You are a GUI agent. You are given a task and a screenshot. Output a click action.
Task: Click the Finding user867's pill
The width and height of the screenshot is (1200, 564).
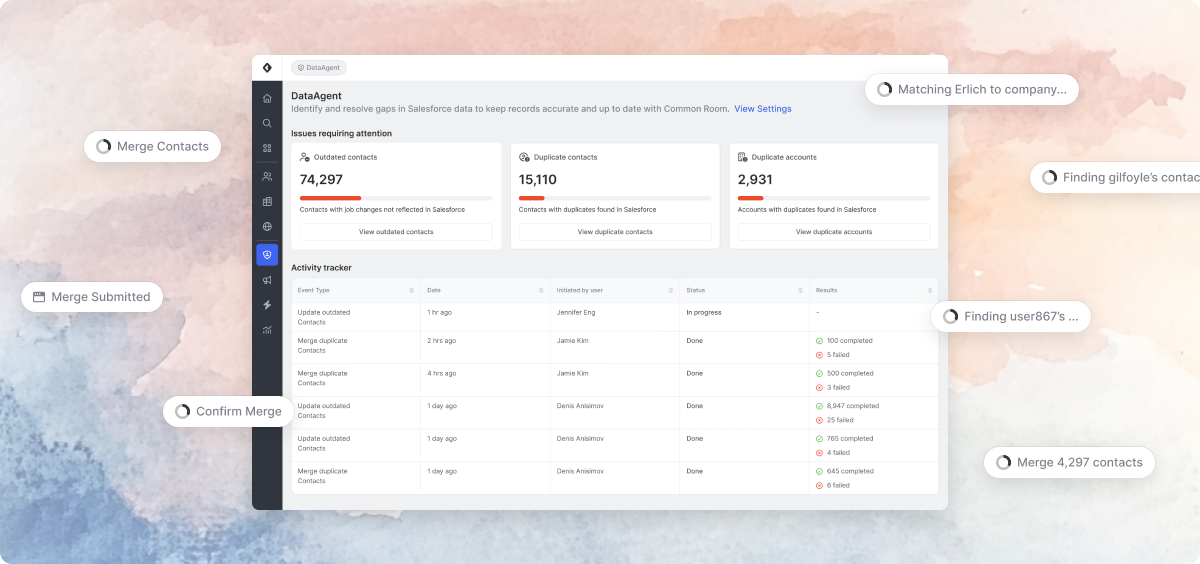(x=1011, y=317)
